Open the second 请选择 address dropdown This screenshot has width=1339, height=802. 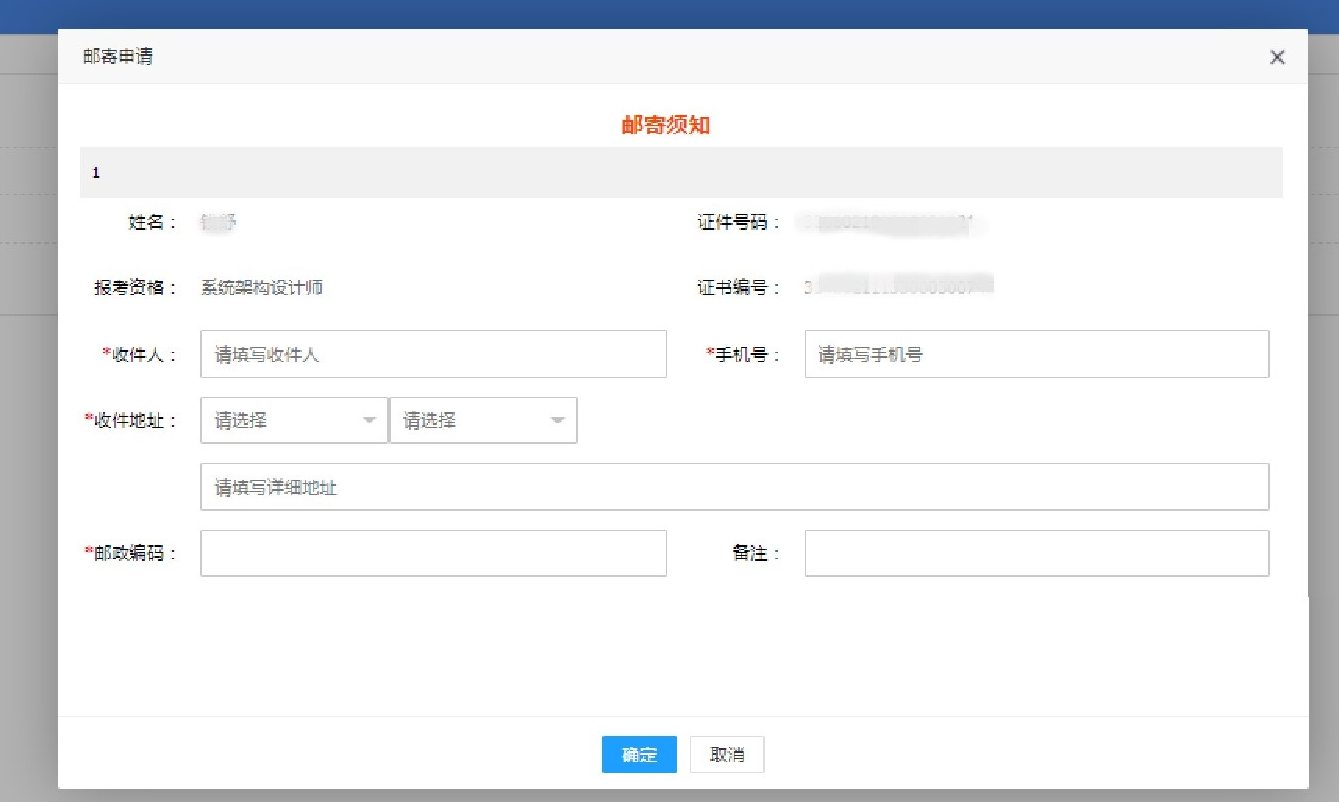(x=483, y=421)
